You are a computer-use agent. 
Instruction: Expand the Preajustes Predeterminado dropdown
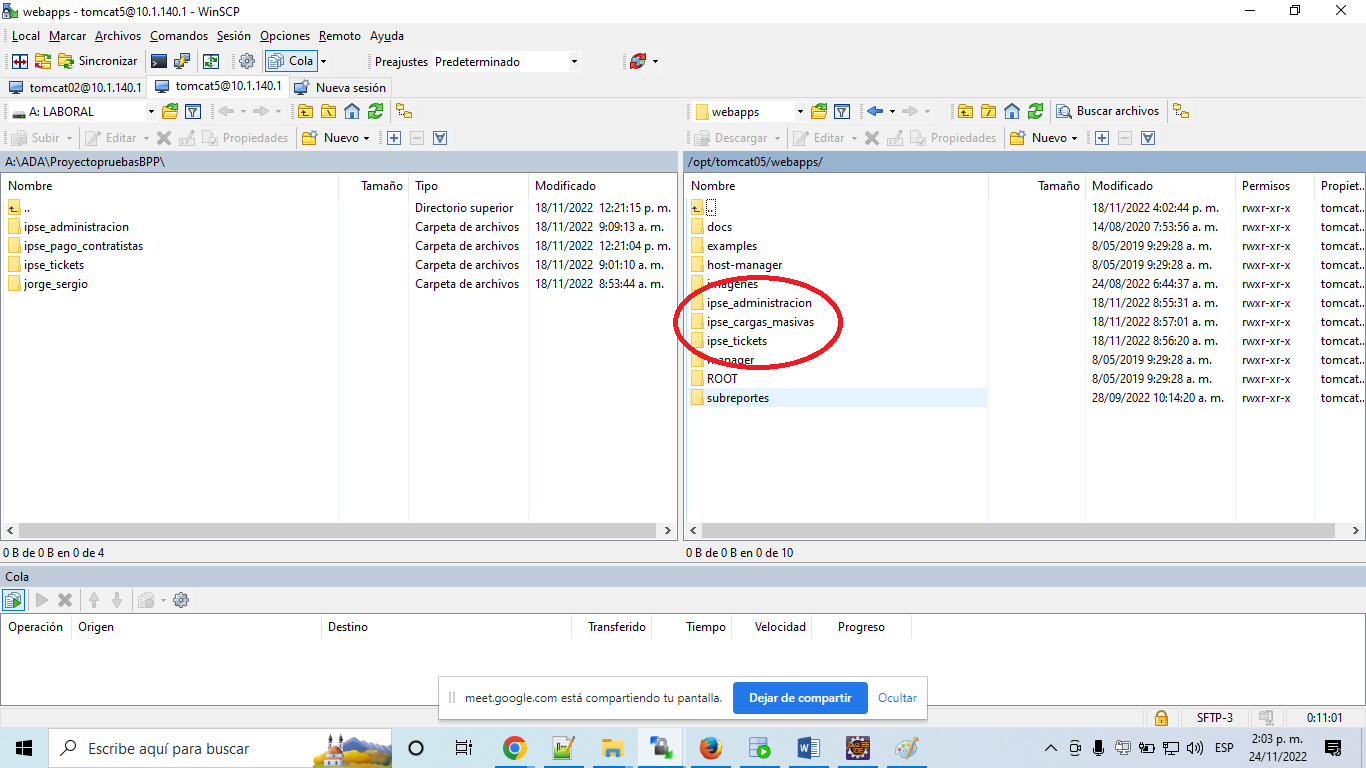574,61
